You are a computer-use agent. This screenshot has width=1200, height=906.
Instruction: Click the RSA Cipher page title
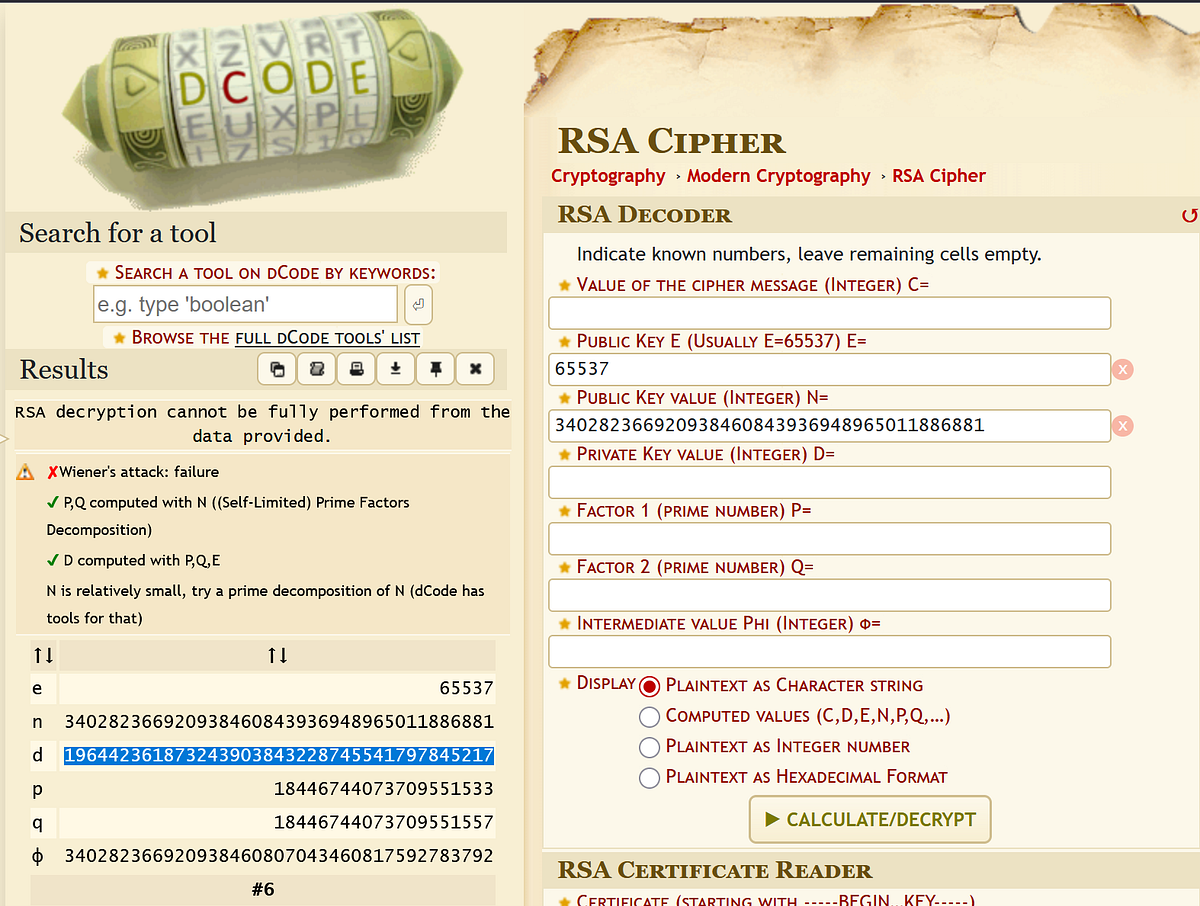coord(671,140)
